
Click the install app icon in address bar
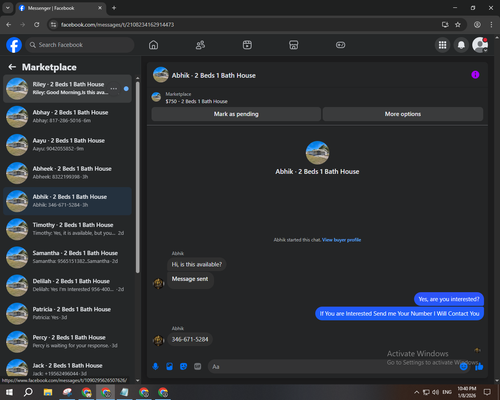445,25
